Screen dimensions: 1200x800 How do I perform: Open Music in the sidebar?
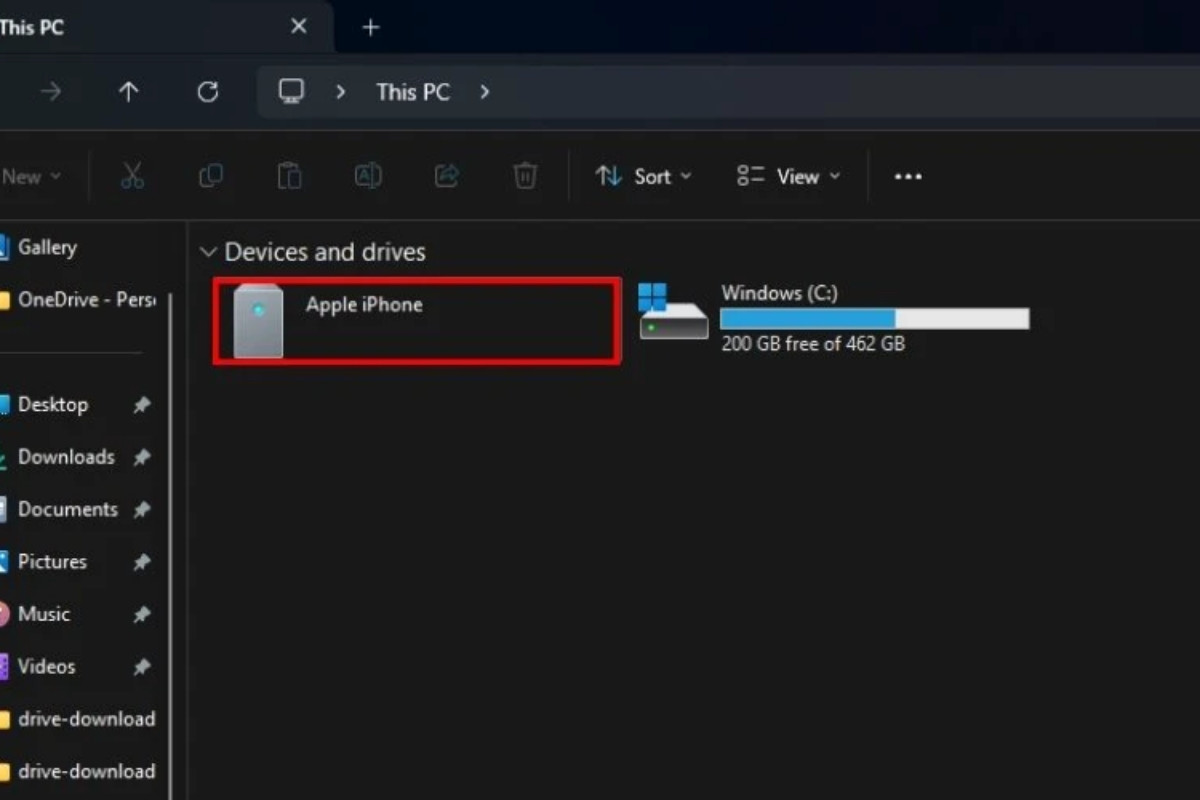(35, 614)
